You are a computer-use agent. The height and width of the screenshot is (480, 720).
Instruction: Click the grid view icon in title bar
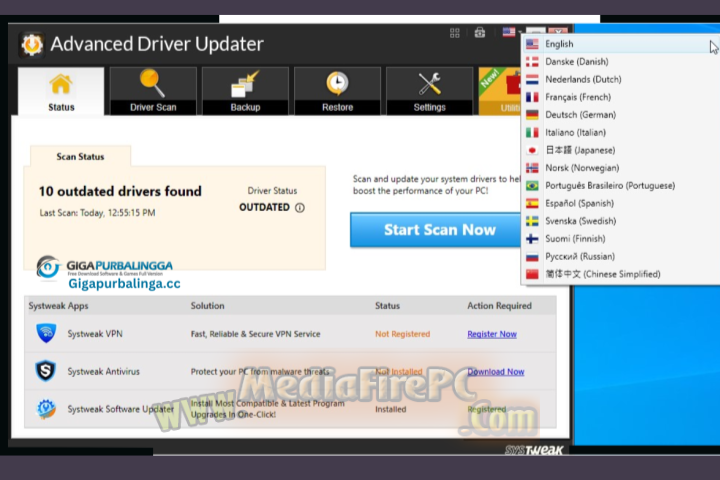pos(455,33)
